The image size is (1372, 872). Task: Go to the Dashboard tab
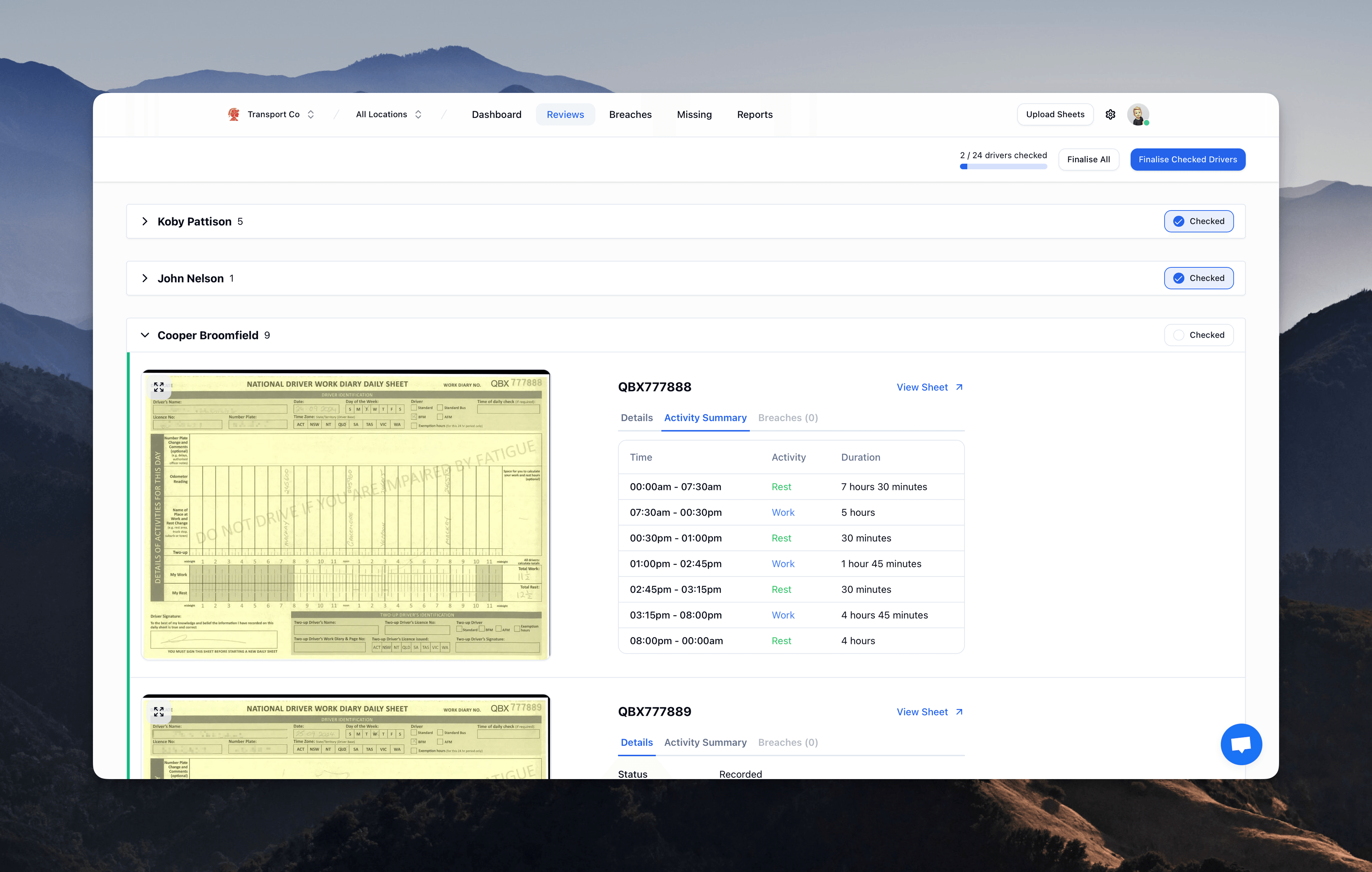pyautogui.click(x=496, y=115)
